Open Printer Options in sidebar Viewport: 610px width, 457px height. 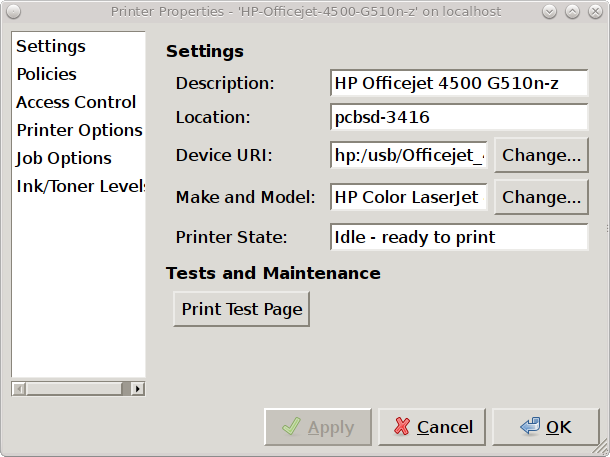78,130
